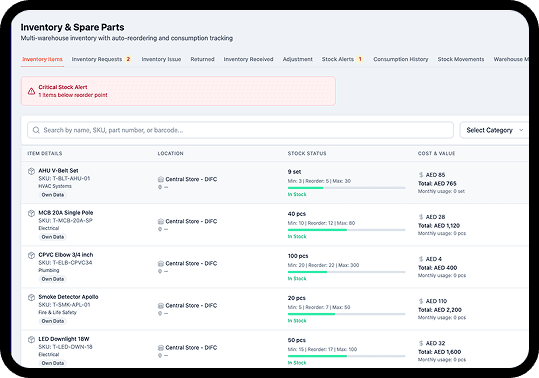Click the LOCATION column header

170,153
